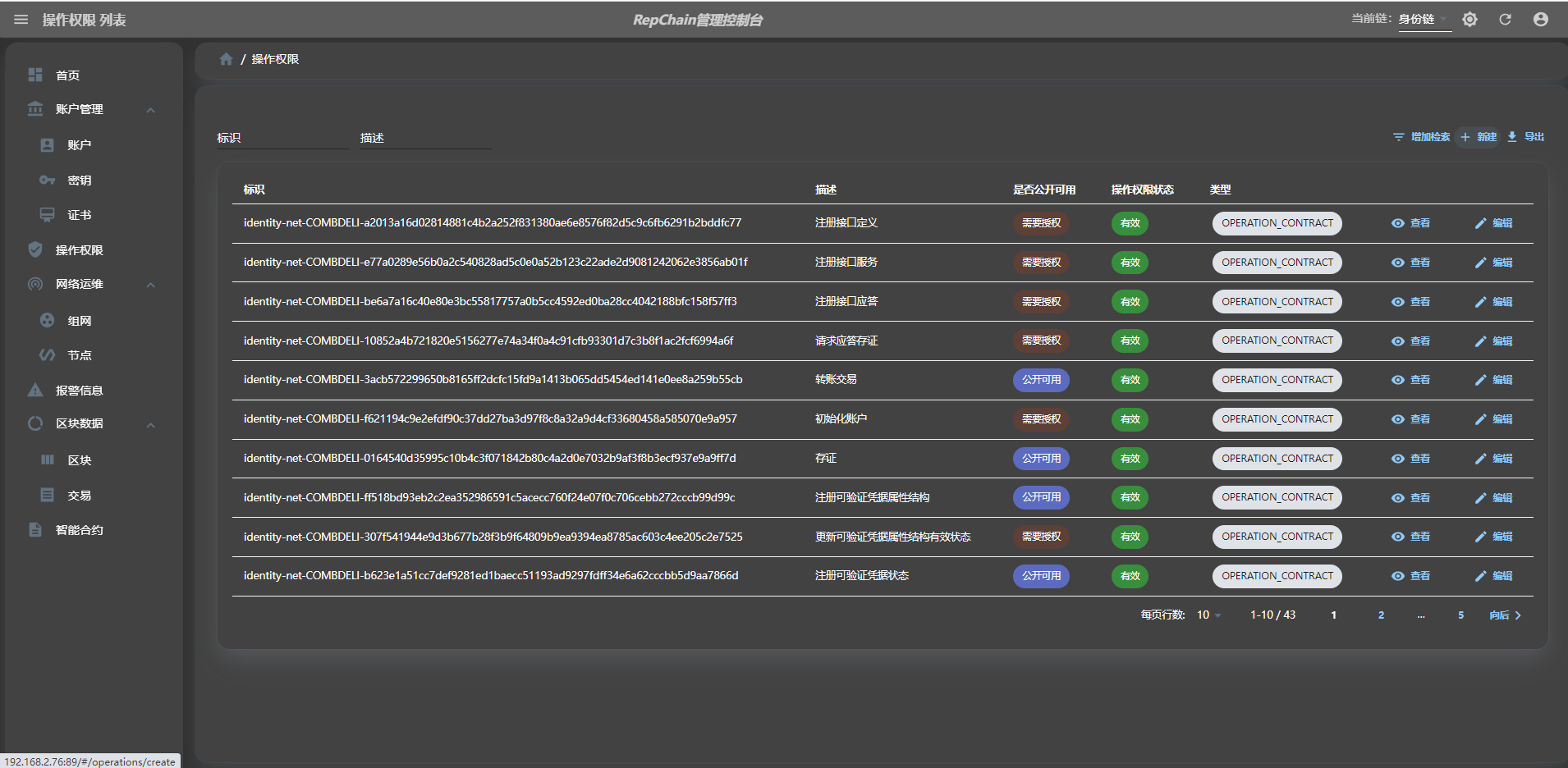
Task: Open 首页 in the sidebar
Action: pos(94,75)
